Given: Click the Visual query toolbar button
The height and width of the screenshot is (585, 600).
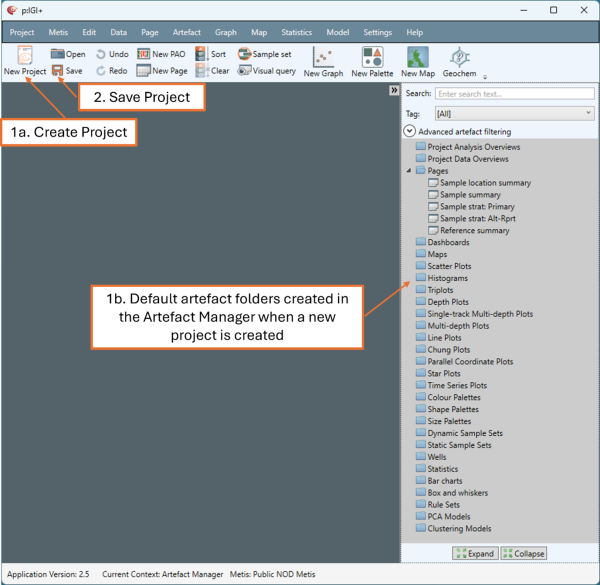Looking at the screenshot, I should click(265, 71).
